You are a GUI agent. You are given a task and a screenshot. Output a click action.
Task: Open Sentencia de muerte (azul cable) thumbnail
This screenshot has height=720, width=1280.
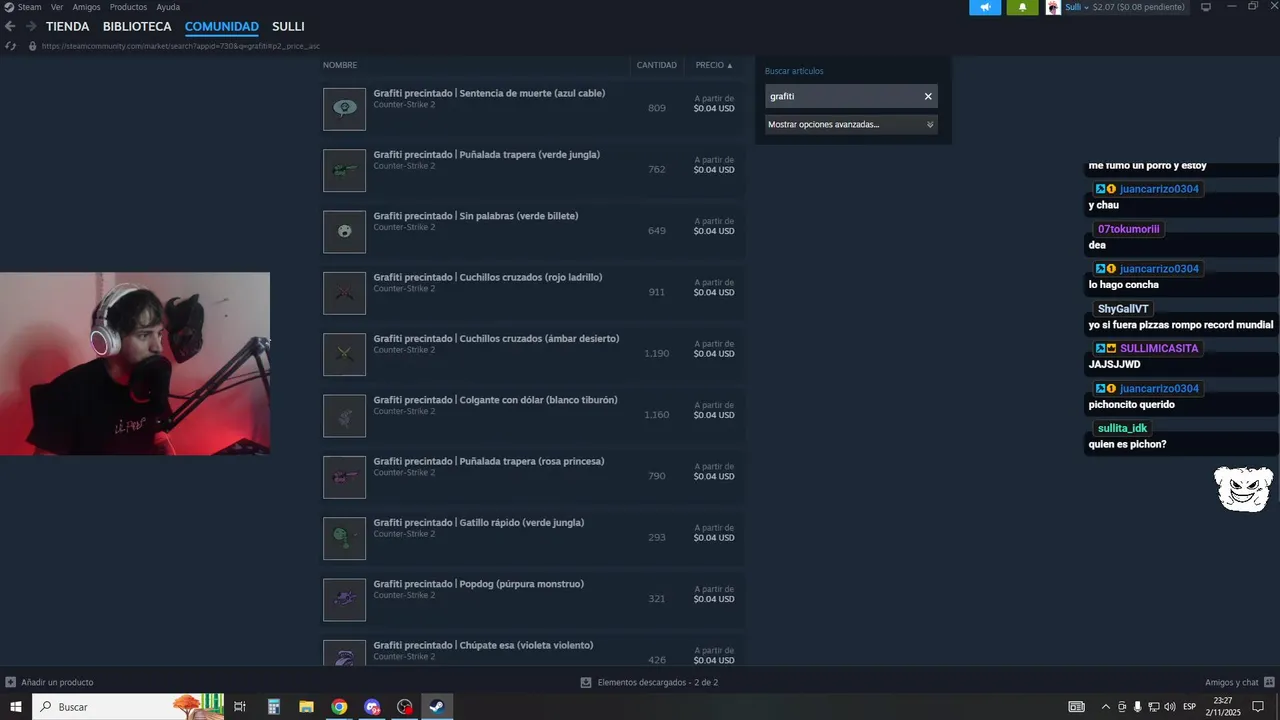344,109
